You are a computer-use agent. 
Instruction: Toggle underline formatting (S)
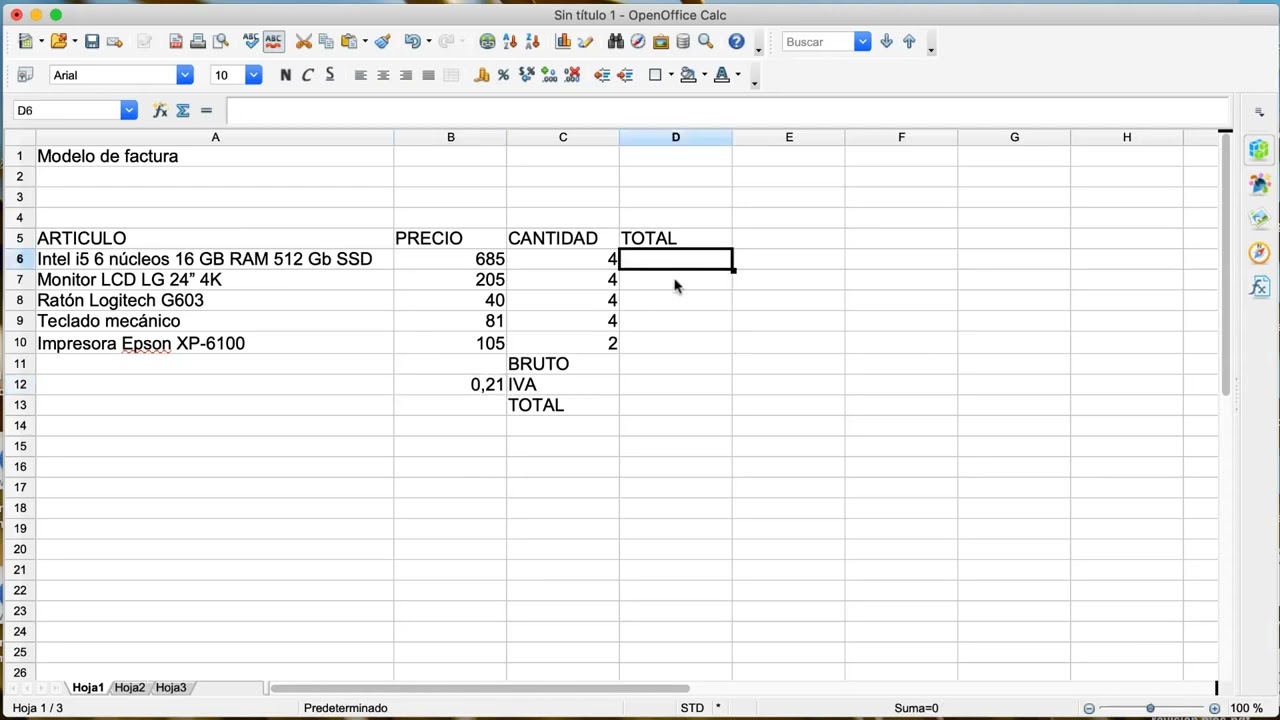click(330, 75)
